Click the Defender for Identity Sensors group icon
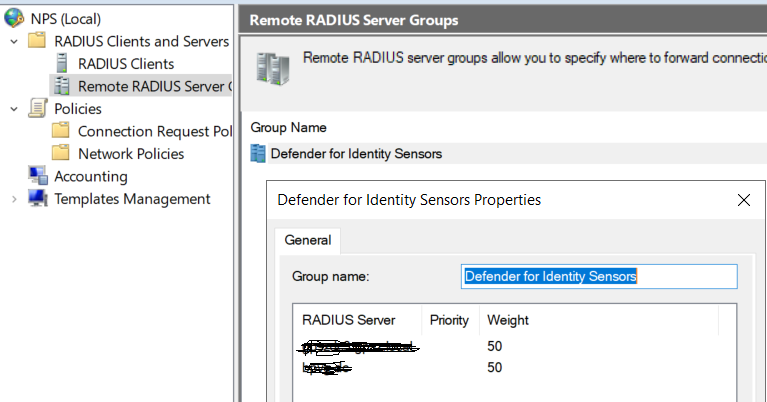Viewport: 767px width, 402px height. coord(258,153)
